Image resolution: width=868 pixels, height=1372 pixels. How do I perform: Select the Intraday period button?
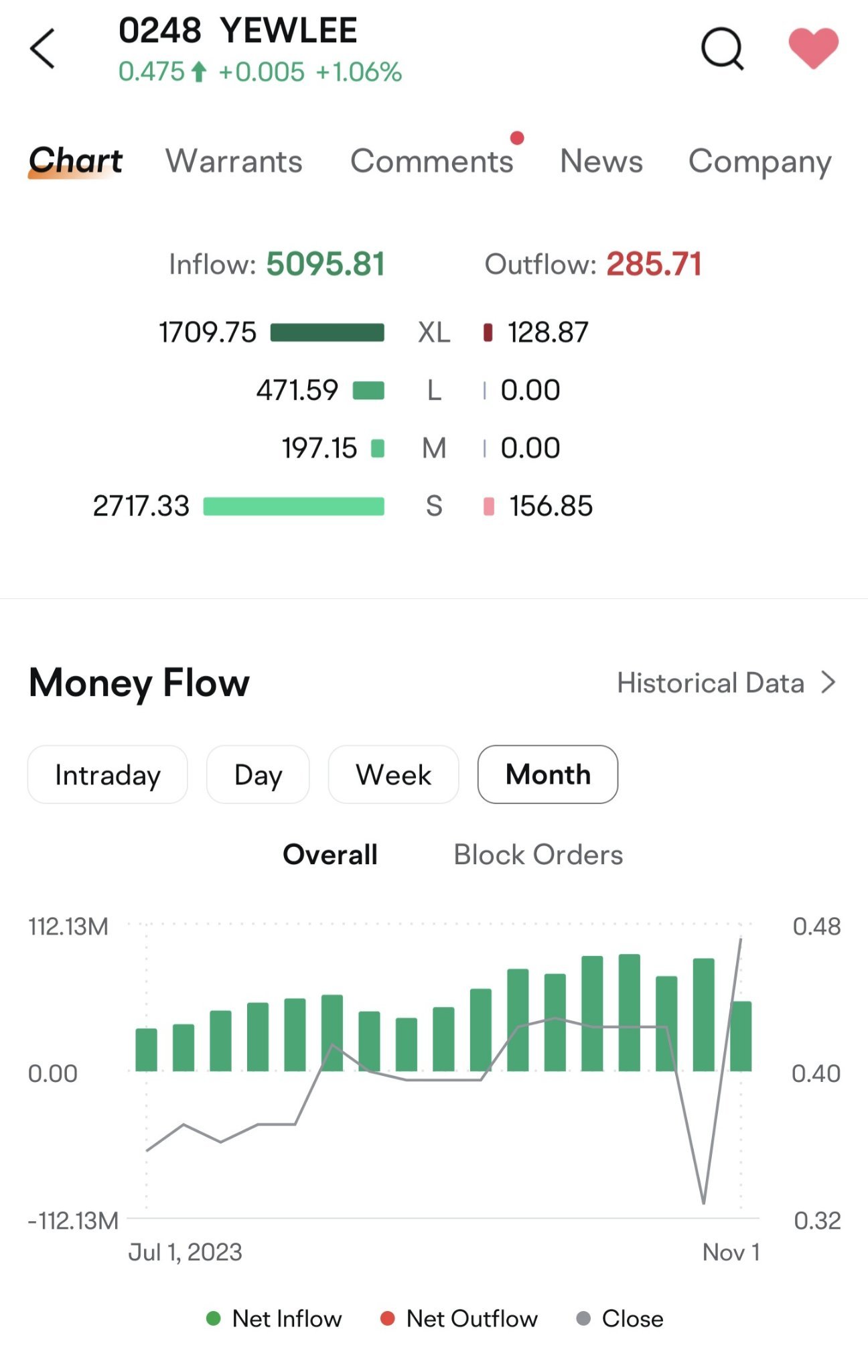pos(108,774)
